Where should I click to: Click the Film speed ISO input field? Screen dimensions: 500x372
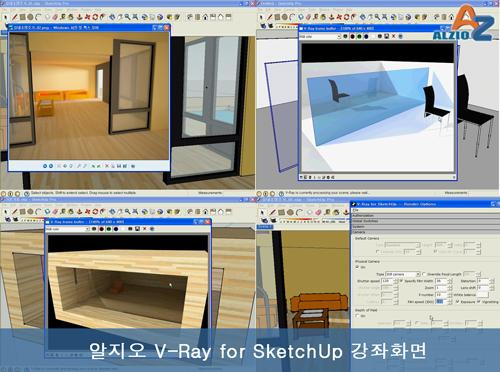[440, 301]
